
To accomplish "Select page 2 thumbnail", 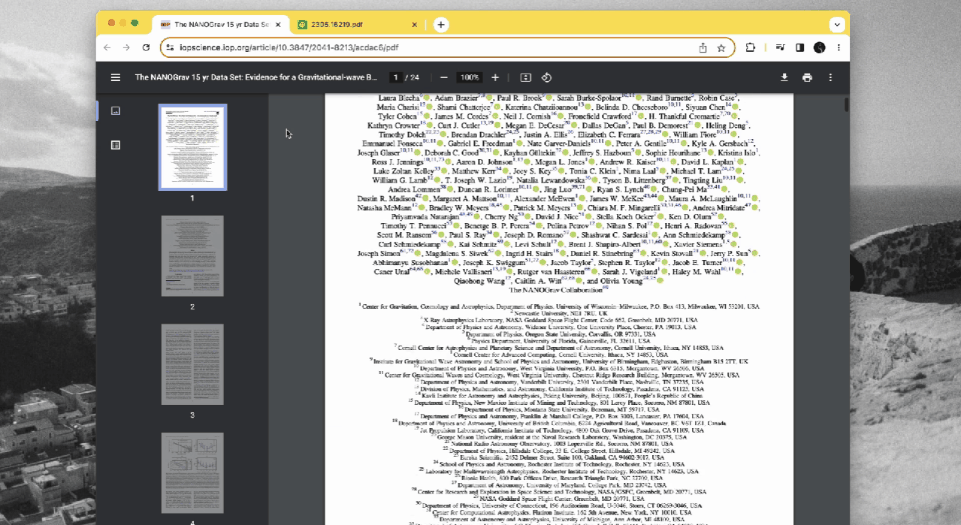I will point(192,255).
